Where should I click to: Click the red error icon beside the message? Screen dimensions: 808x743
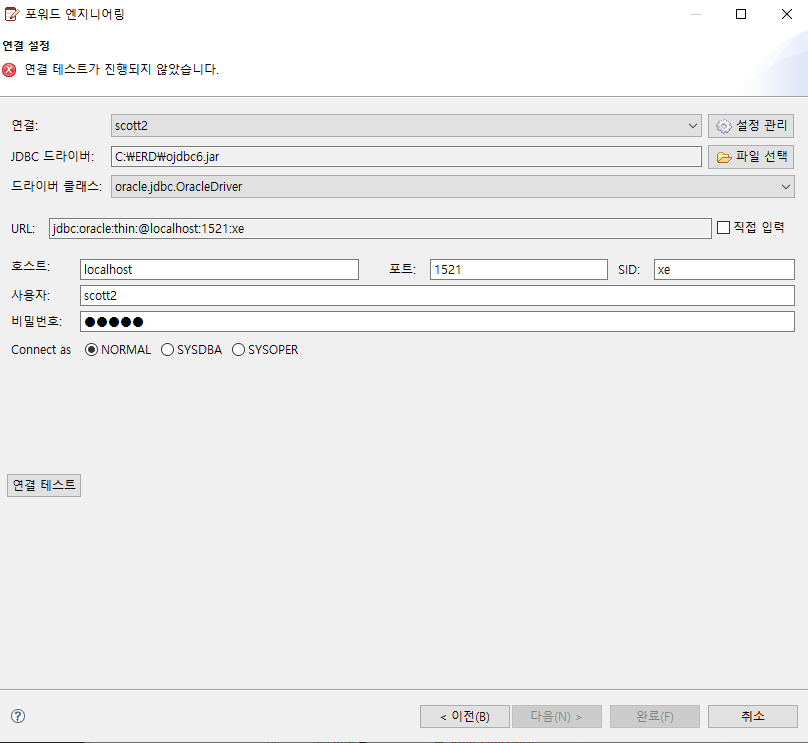pos(9,70)
